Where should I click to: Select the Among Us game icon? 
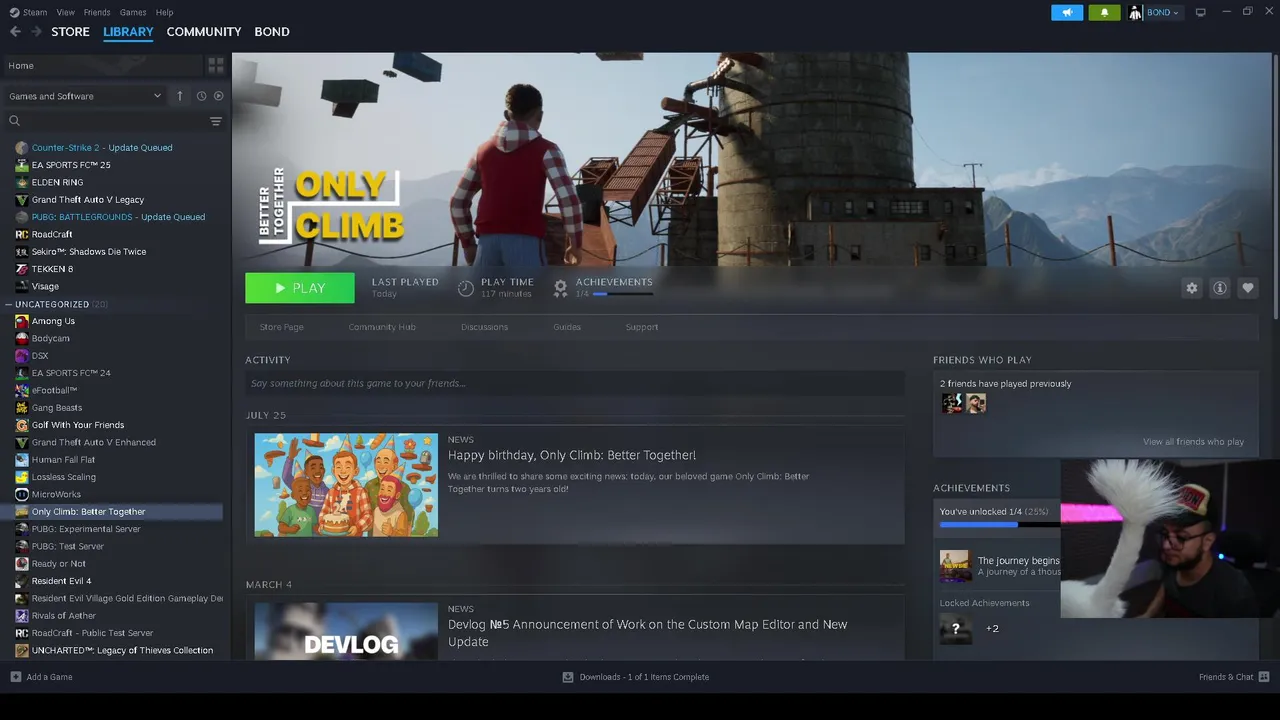click(x=22, y=321)
